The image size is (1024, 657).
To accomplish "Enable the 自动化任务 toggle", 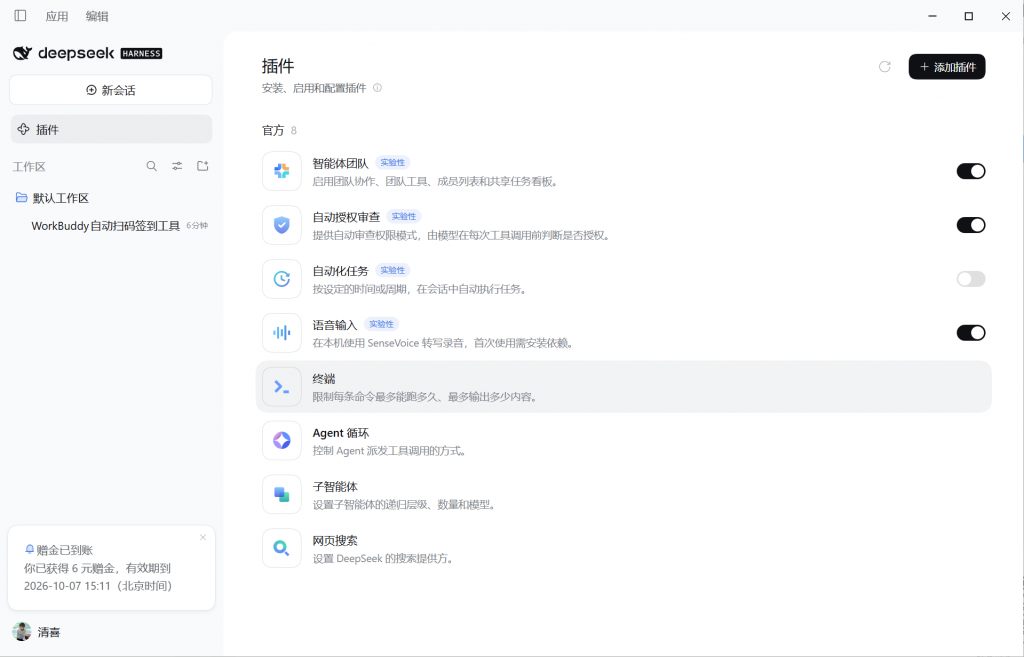I will (971, 279).
